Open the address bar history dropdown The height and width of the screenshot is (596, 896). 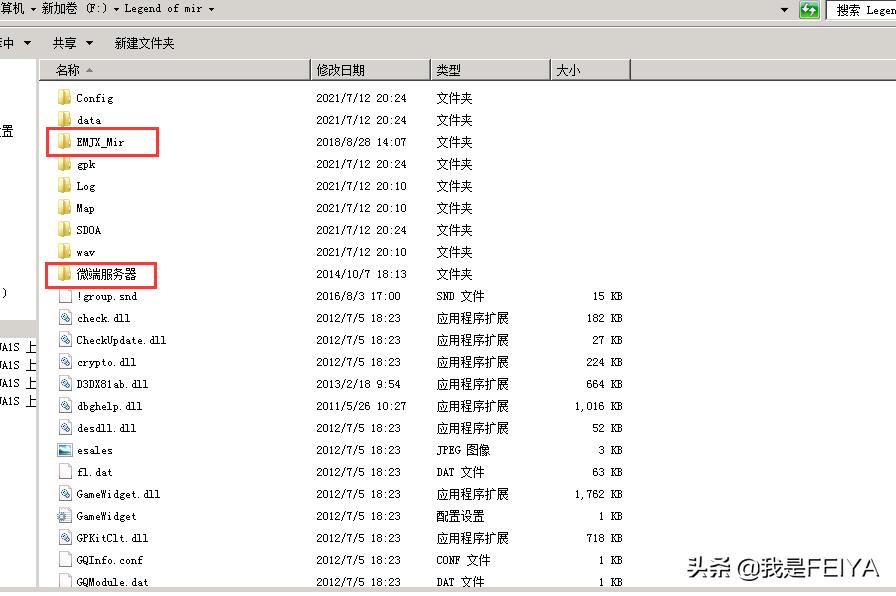pos(786,9)
